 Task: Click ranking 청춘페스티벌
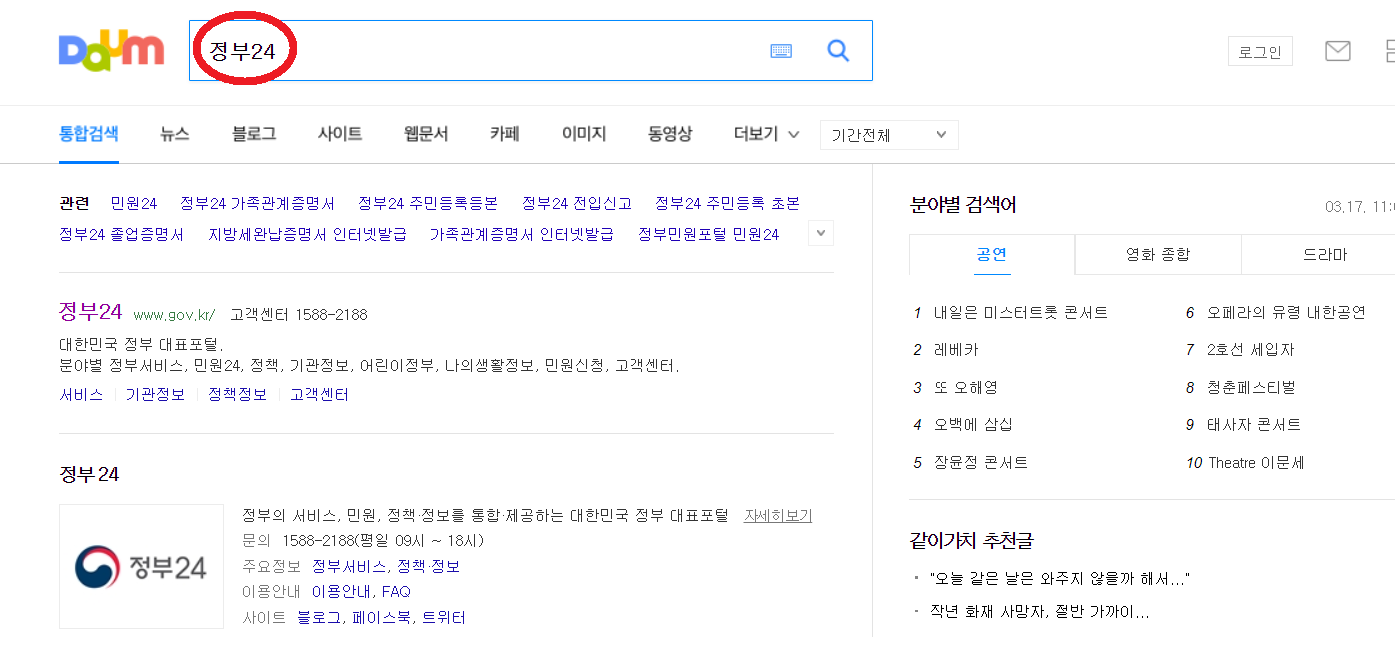[1251, 387]
